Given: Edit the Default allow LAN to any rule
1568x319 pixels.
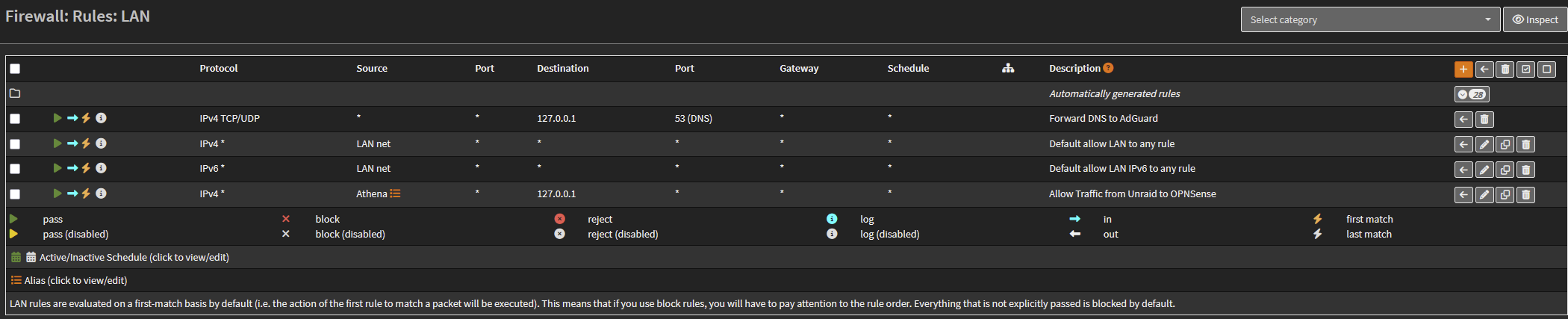Looking at the screenshot, I should [x=1484, y=145].
